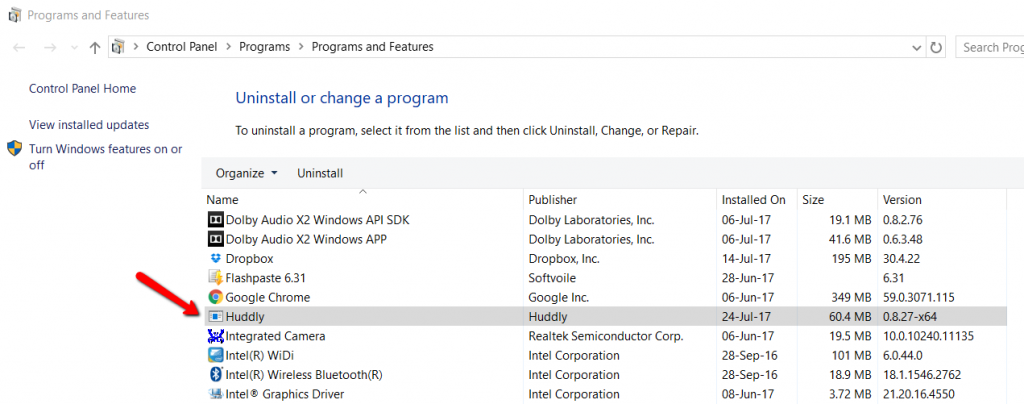Click the Search Programs input field

(989, 47)
